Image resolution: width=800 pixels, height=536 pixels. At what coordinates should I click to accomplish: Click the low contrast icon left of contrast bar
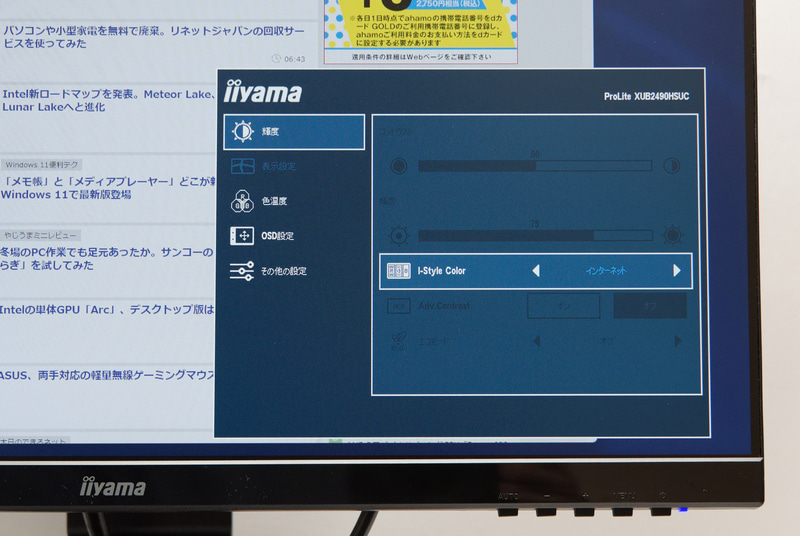click(398, 166)
